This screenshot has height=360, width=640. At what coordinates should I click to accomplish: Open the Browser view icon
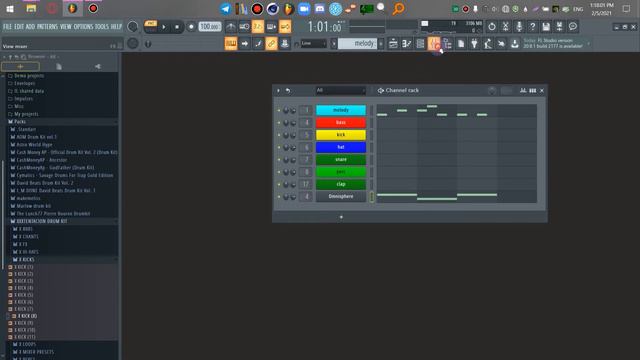(x=447, y=43)
